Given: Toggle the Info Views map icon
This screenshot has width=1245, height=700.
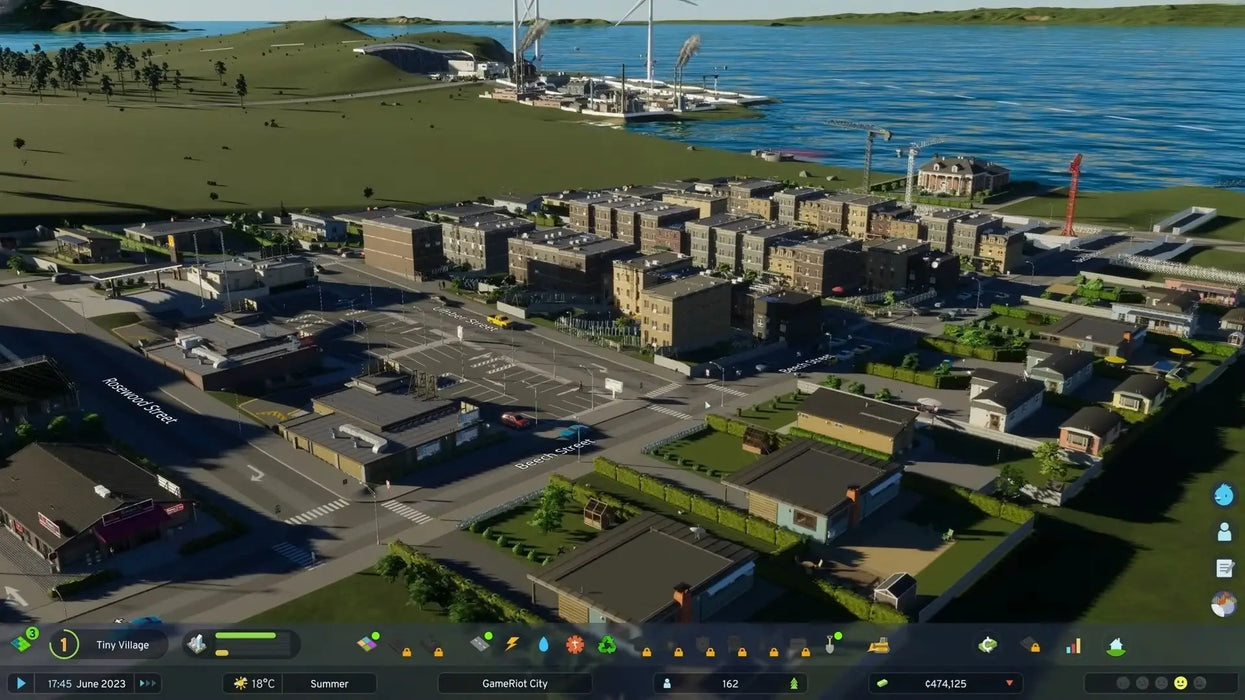Looking at the screenshot, I should pos(1223,604).
